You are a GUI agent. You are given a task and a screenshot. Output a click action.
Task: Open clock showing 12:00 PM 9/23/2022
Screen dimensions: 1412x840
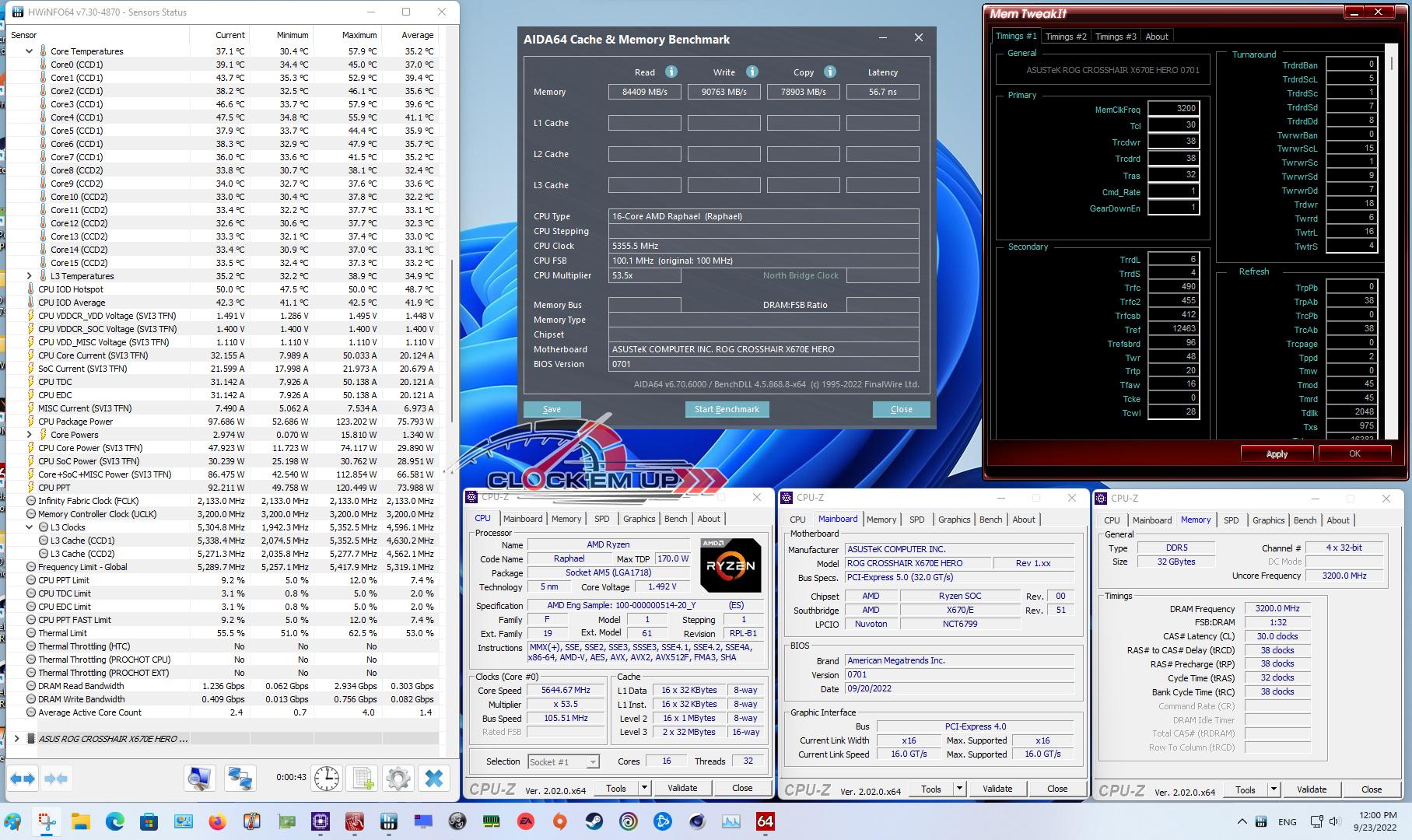coord(1375,821)
